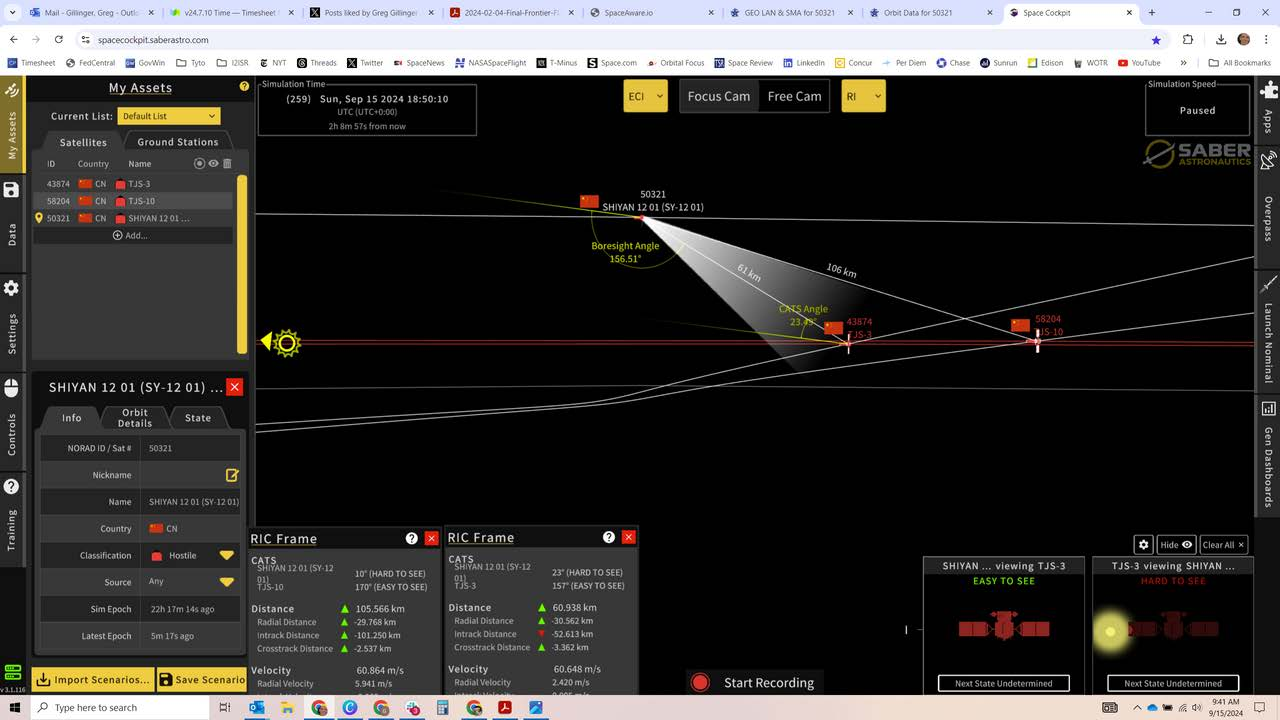This screenshot has height=720, width=1280.
Task: Switch to the Ground Stations tab
Action: (177, 142)
